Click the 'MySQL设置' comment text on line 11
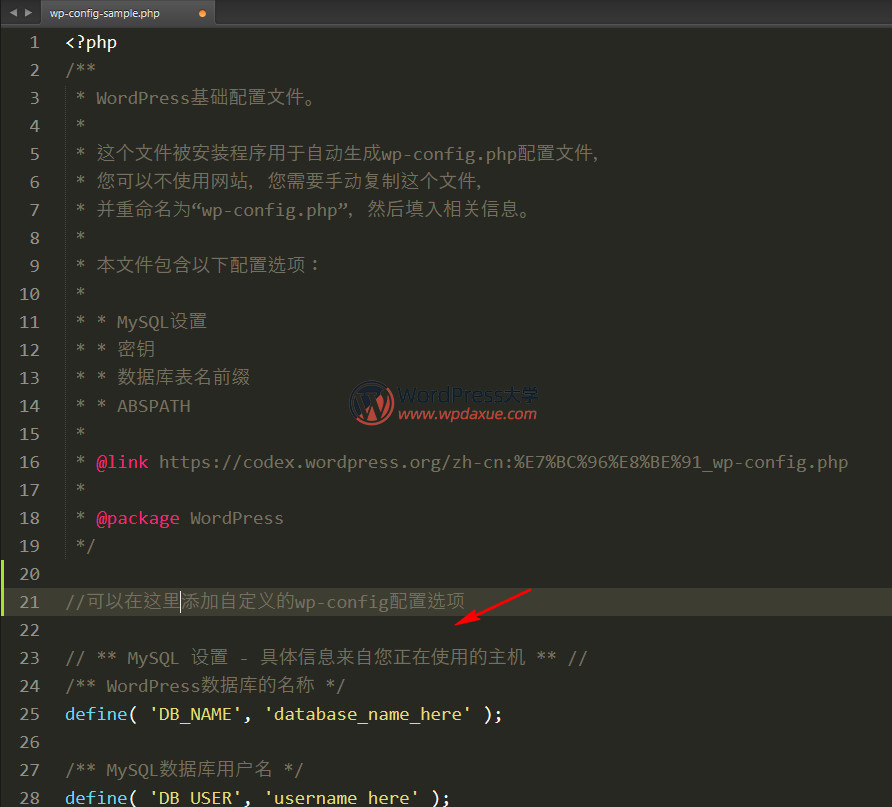Viewport: 892px width, 807px height. pos(162,322)
